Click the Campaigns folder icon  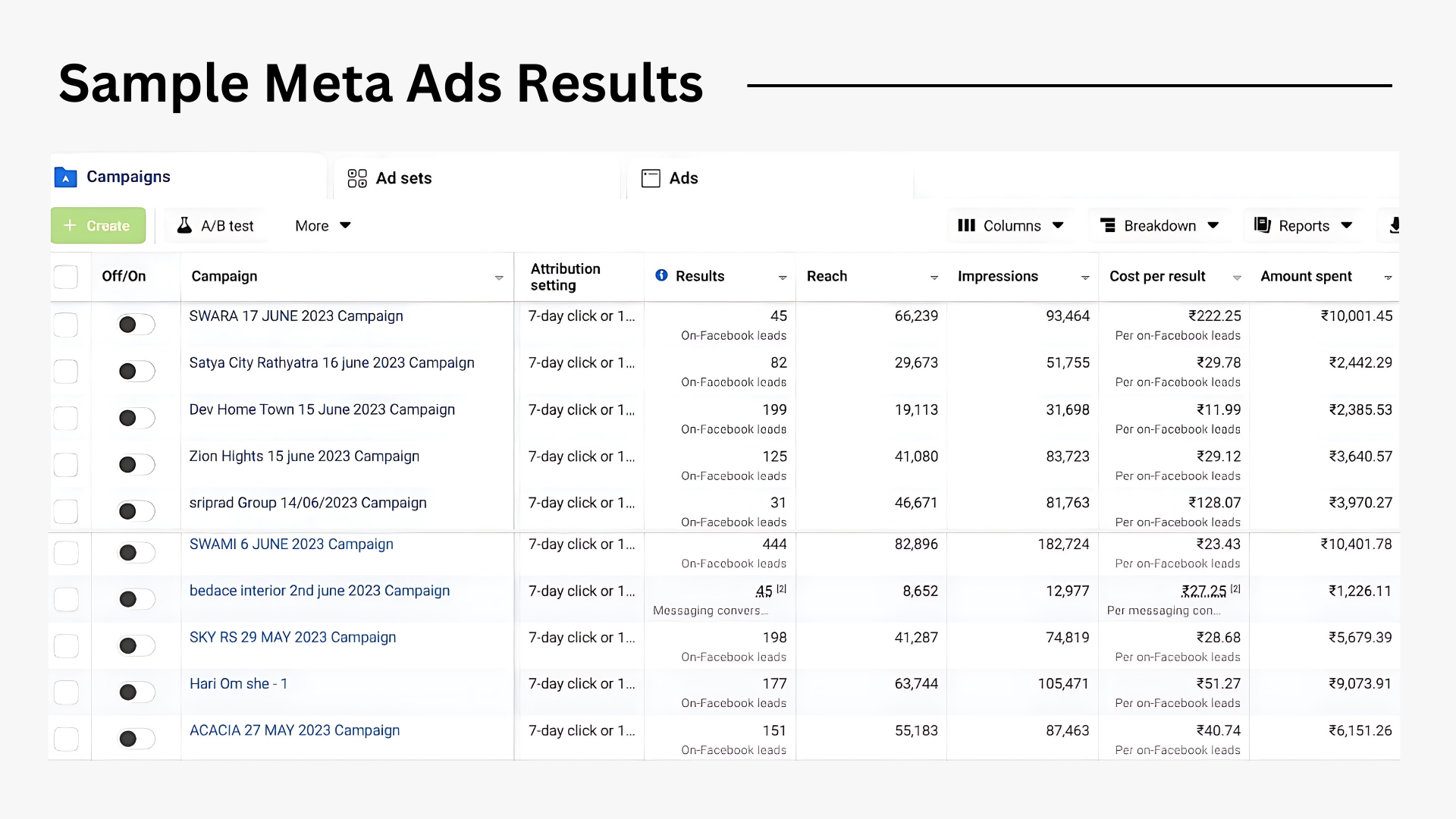coord(66,177)
